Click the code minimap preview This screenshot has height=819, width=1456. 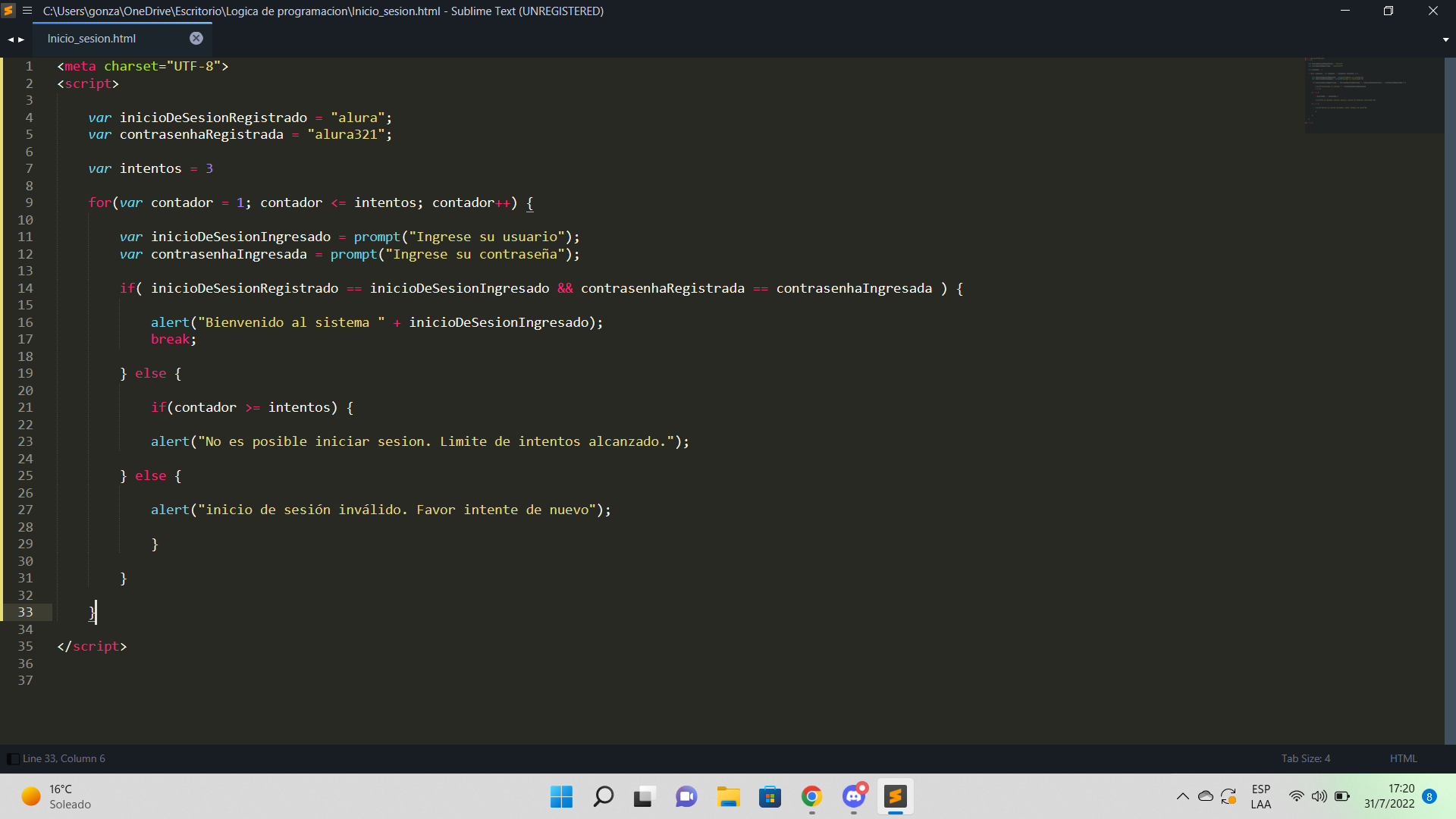(x=1373, y=95)
